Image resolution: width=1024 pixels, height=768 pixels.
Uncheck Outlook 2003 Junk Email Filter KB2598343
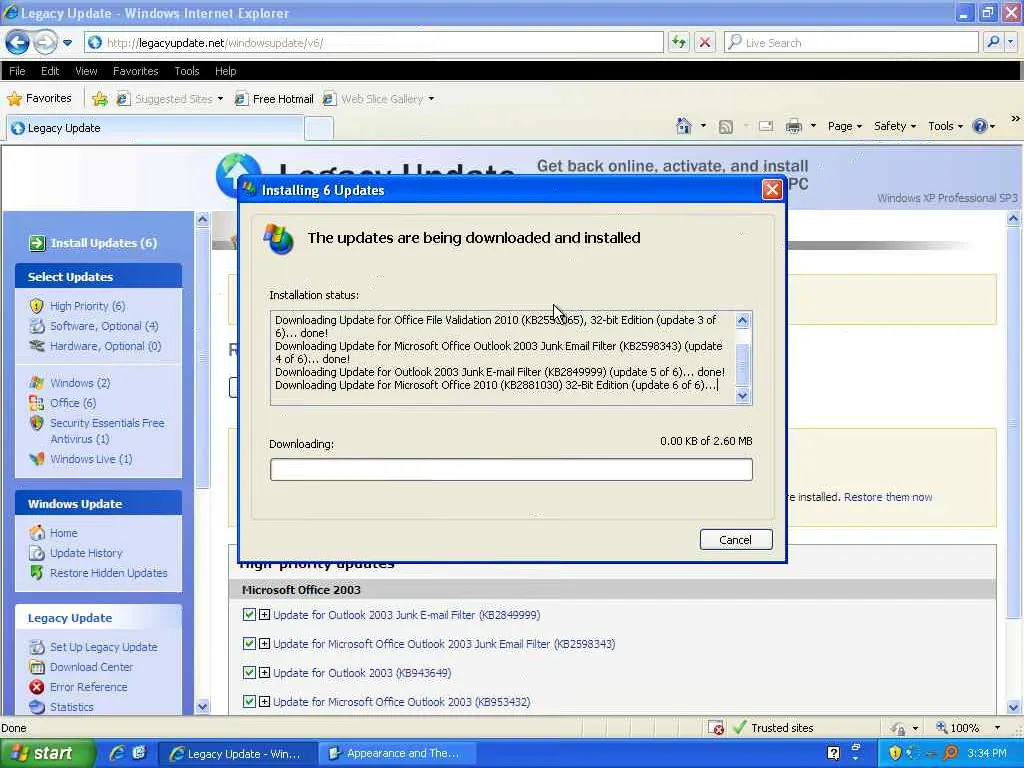(x=249, y=643)
